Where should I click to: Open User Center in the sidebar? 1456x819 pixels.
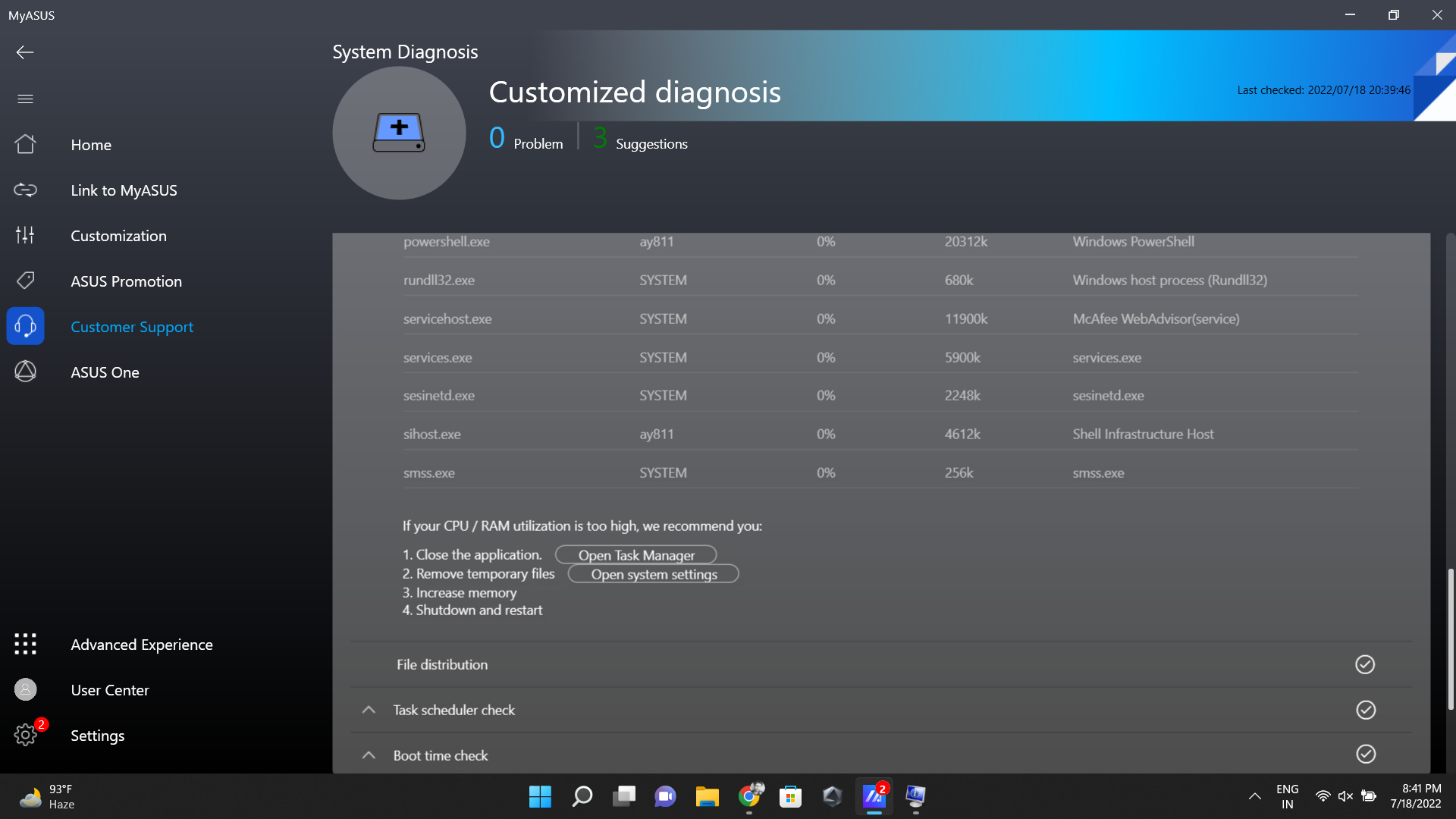click(110, 690)
